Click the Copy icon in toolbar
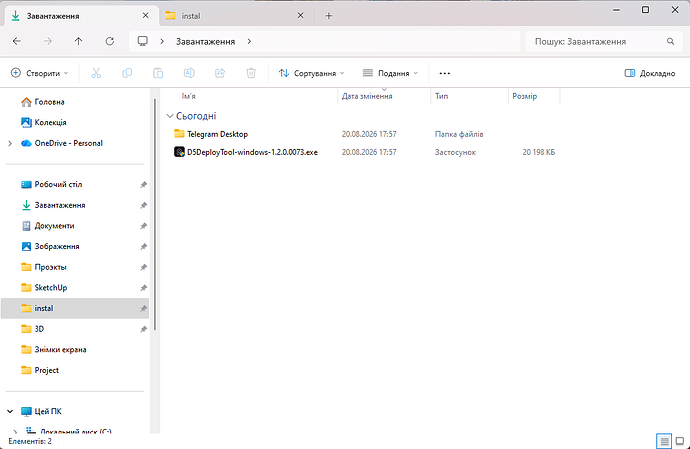The image size is (690, 449). tap(127, 73)
